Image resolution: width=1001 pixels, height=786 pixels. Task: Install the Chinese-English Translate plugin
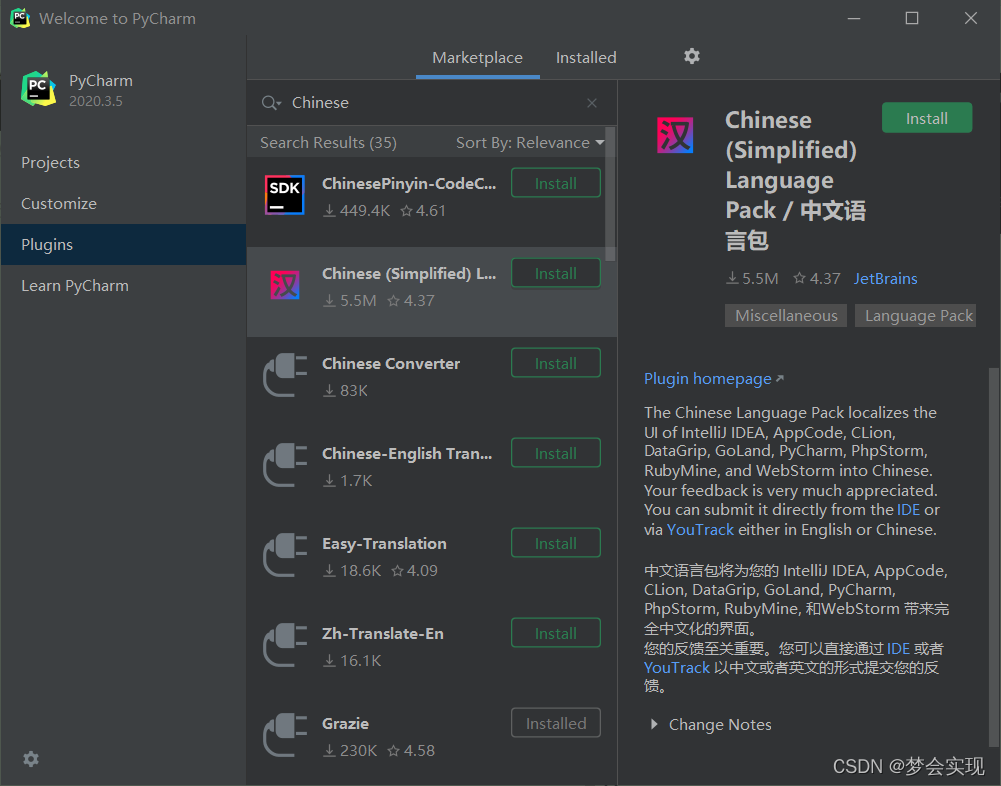coord(555,453)
